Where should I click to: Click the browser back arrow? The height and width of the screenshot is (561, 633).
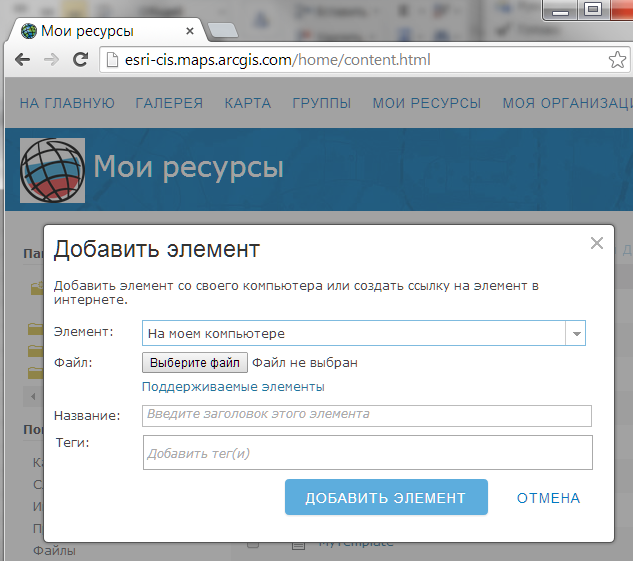click(x=22, y=60)
